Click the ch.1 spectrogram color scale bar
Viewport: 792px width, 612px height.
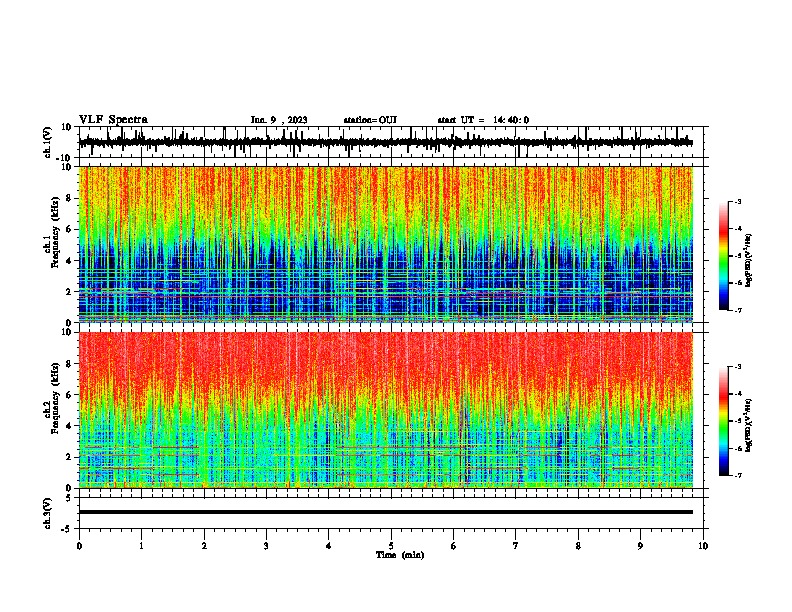click(724, 255)
